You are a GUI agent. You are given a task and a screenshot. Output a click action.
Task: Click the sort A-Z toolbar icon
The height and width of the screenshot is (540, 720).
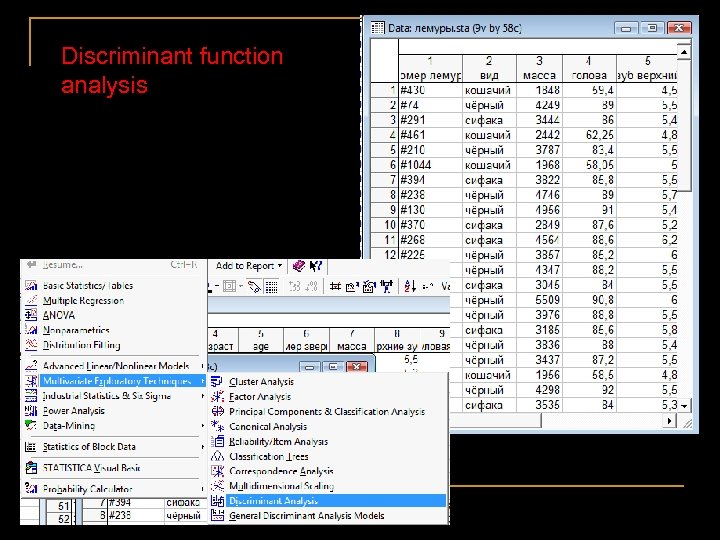pos(410,287)
